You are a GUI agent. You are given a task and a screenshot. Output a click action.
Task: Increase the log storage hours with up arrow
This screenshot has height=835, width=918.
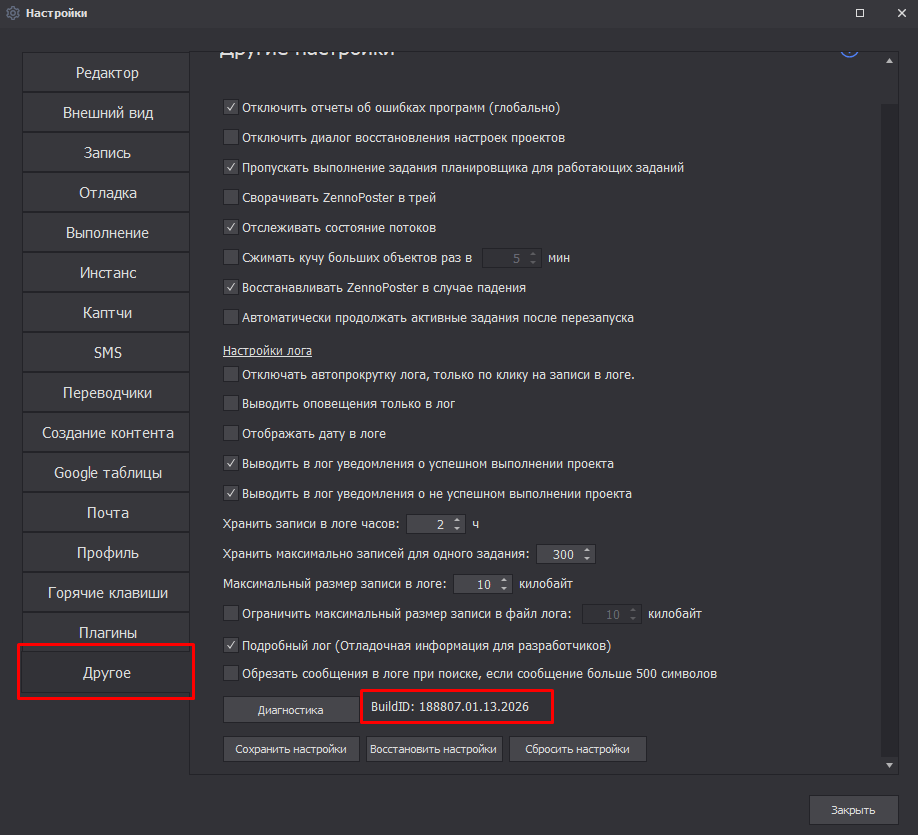(458, 519)
